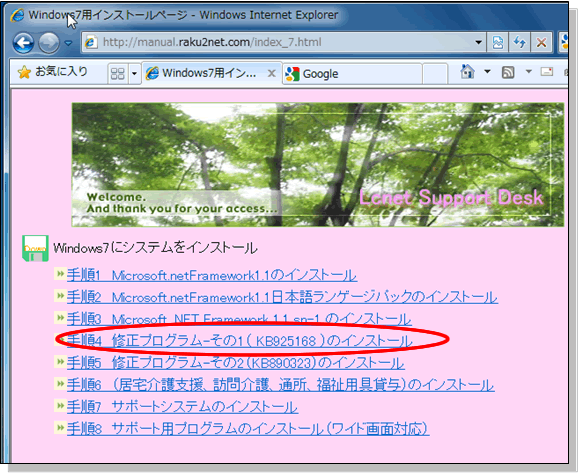This screenshot has height=473, width=579.
Task: Expand the Home button dropdown arrow
Action: [487, 71]
